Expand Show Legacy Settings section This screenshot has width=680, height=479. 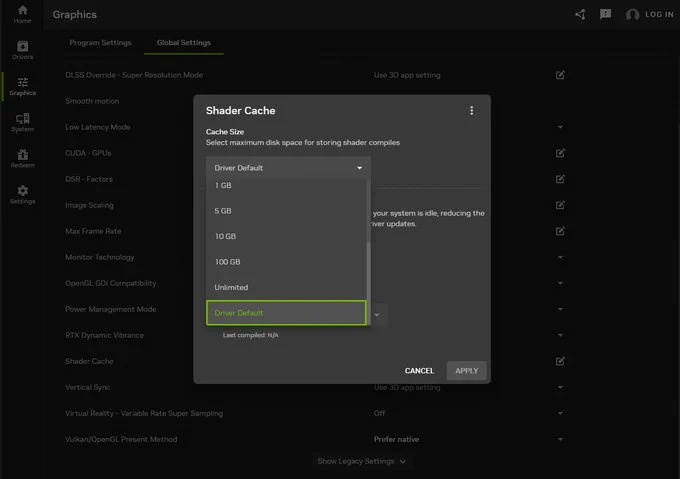(x=361, y=461)
